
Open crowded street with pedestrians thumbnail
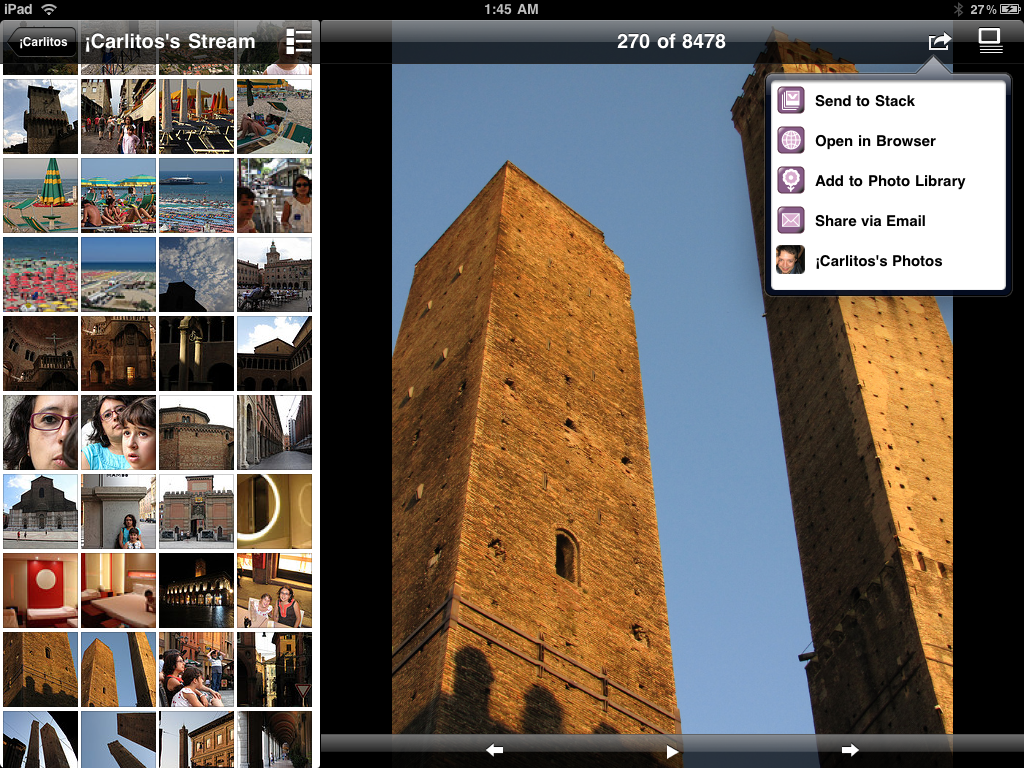(118, 116)
